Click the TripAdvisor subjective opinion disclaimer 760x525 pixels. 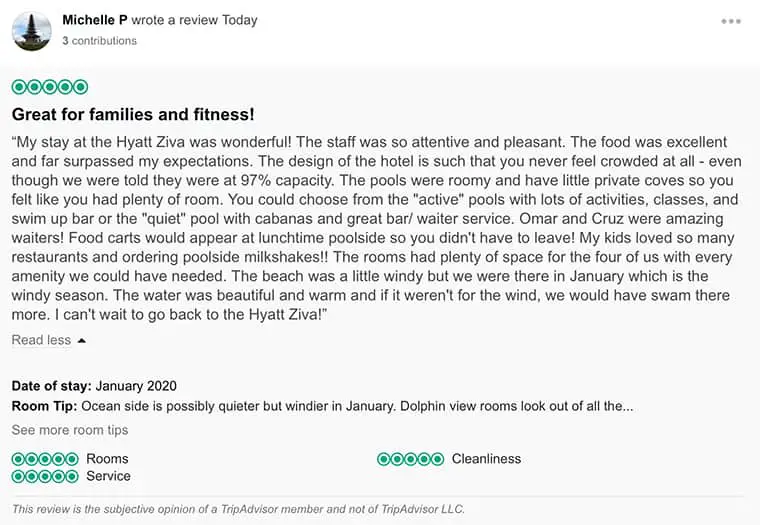pyautogui.click(x=238, y=509)
